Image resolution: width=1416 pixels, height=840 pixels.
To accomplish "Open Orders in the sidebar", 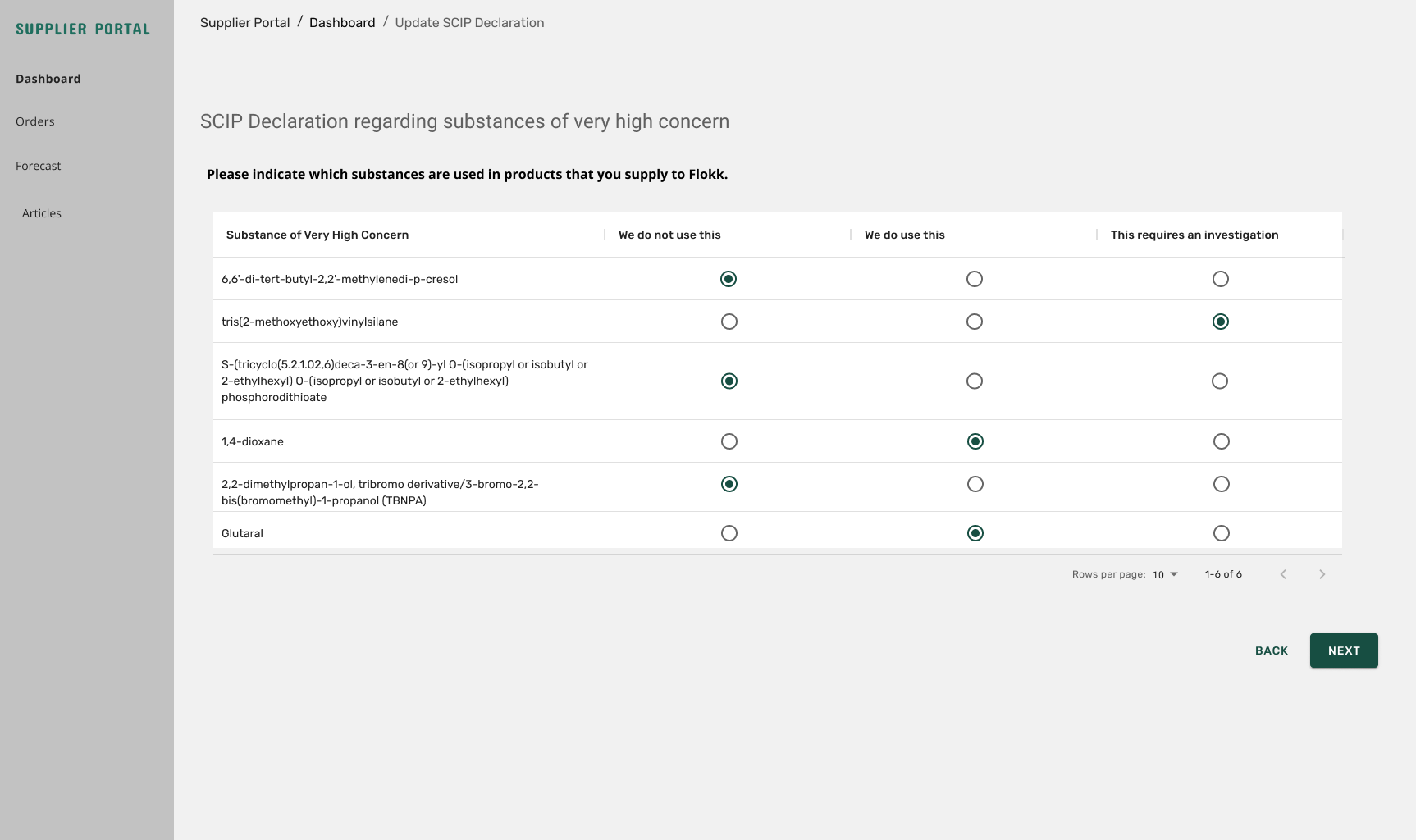I will pos(35,121).
